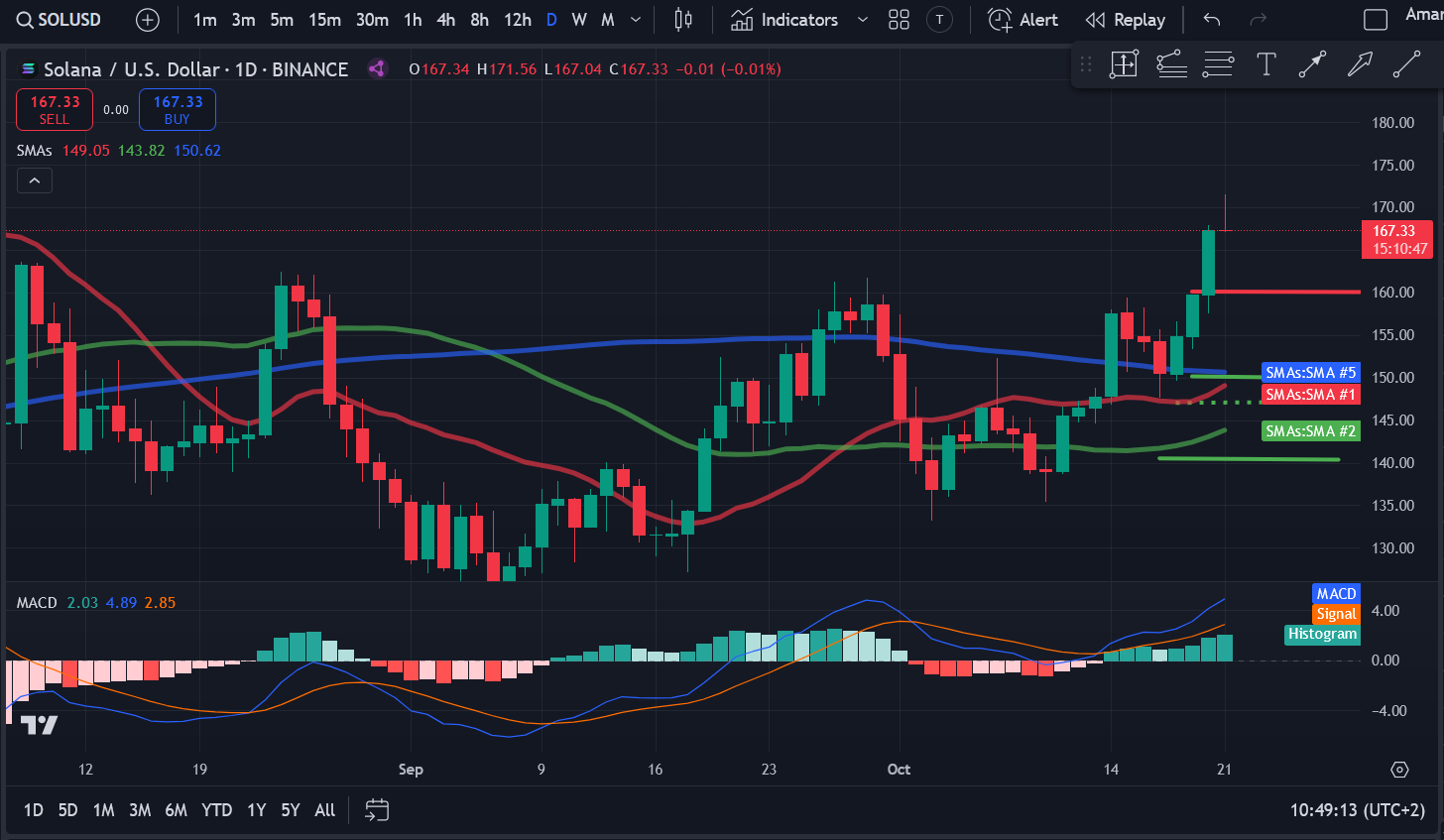Set the range to 1D
The image size is (1444, 840).
pyautogui.click(x=34, y=810)
